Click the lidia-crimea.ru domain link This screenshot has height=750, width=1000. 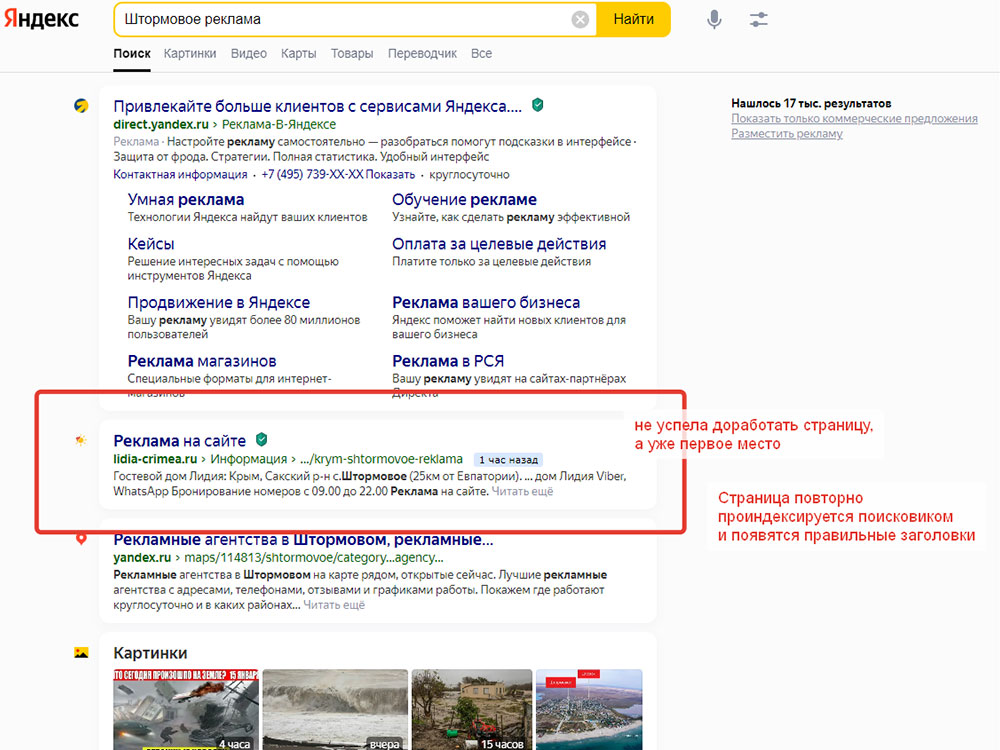click(x=155, y=459)
